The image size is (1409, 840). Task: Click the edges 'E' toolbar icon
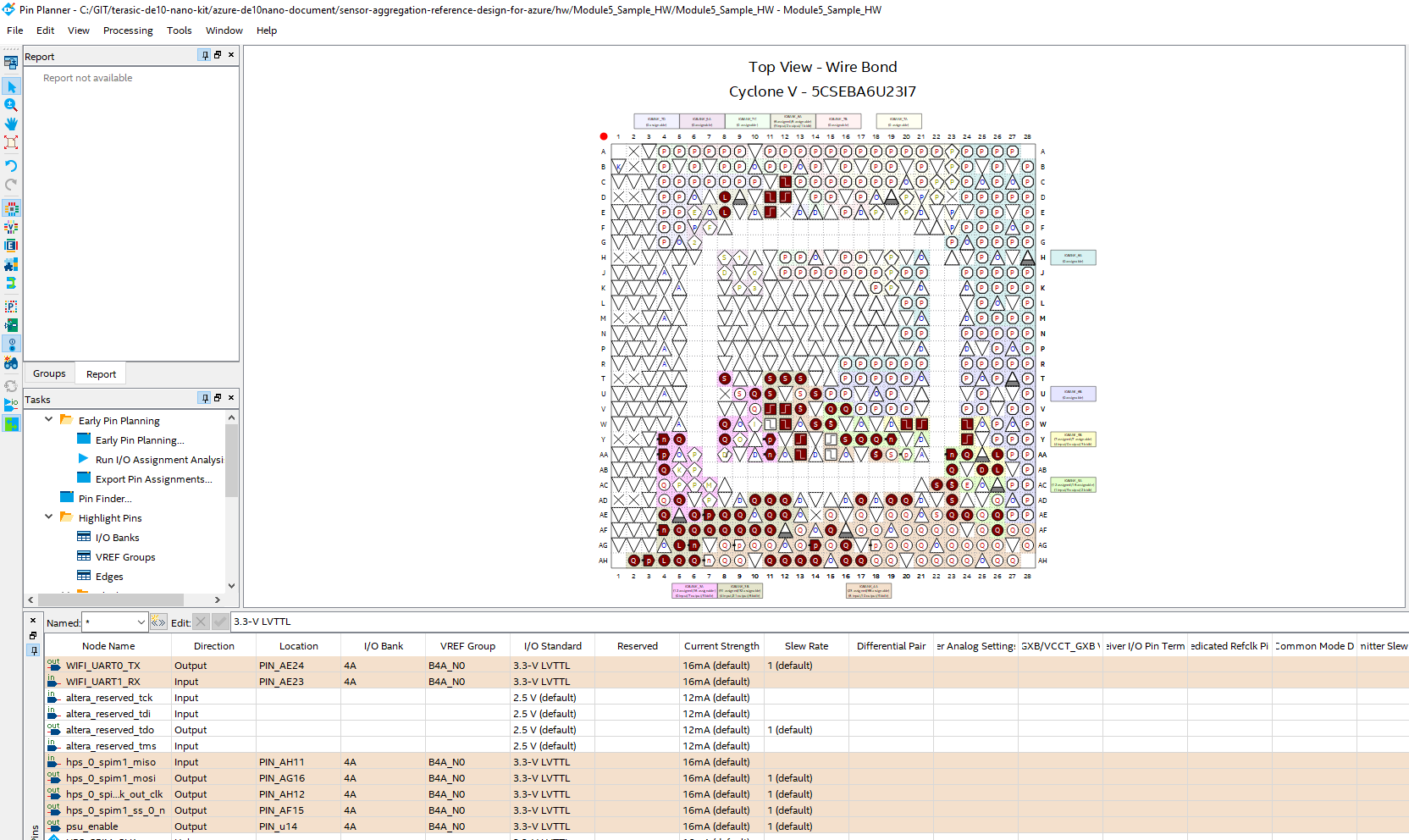[x=11, y=246]
